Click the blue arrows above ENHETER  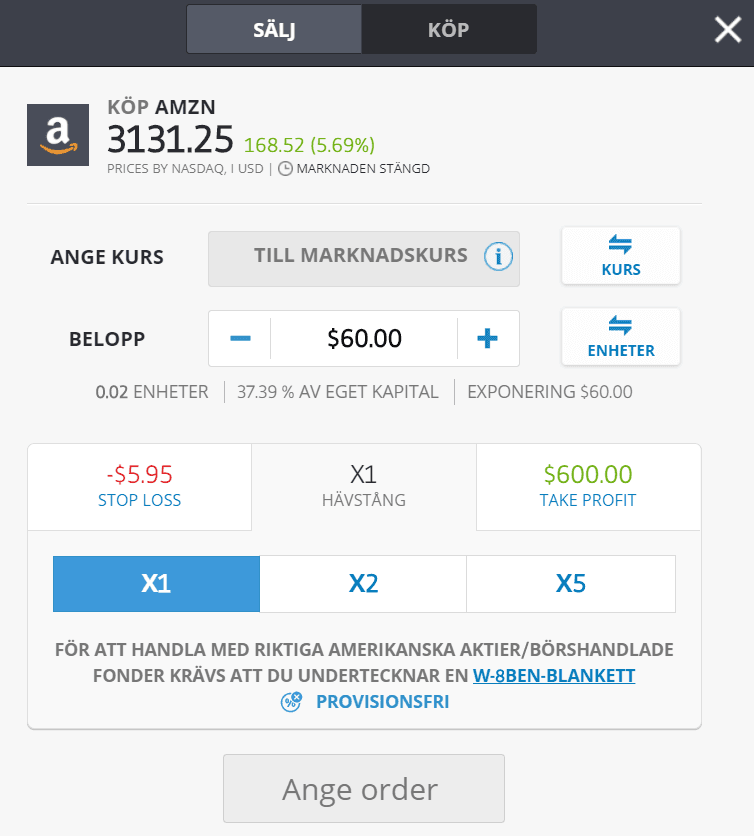(x=620, y=326)
